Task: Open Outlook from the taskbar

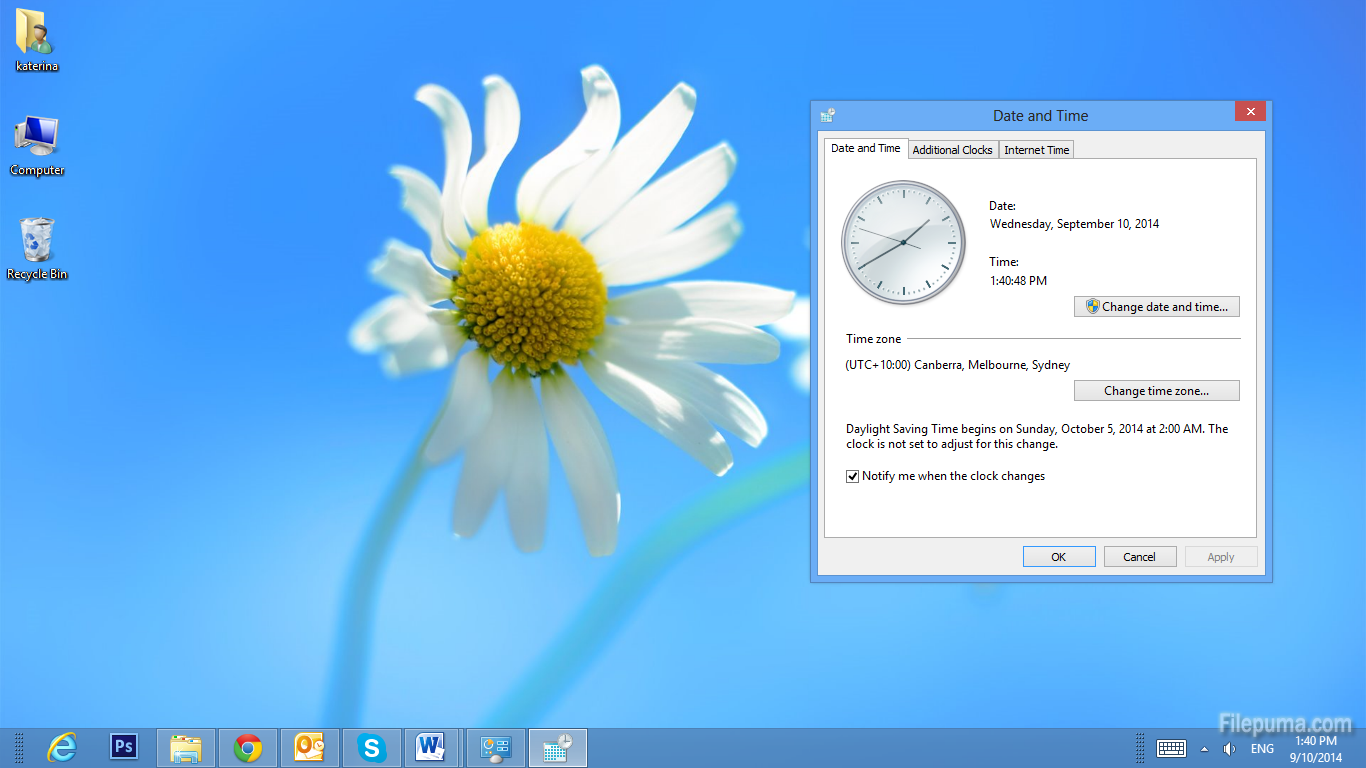Action: 310,747
